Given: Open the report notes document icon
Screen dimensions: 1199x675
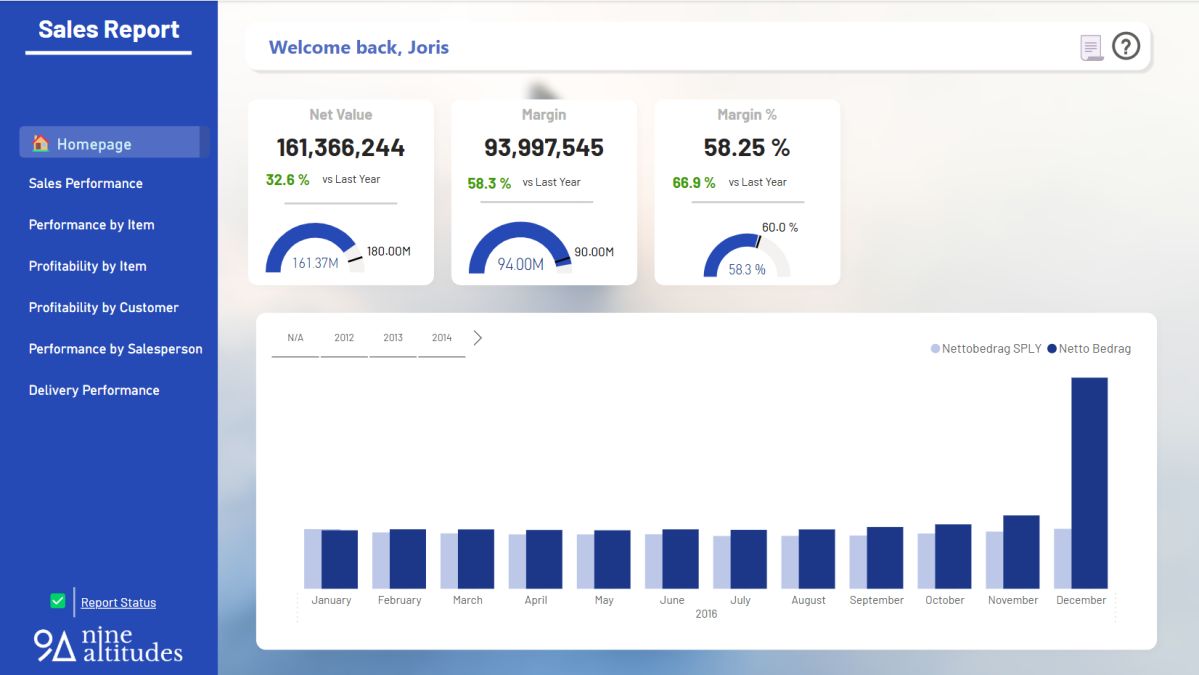Looking at the screenshot, I should tap(1090, 46).
